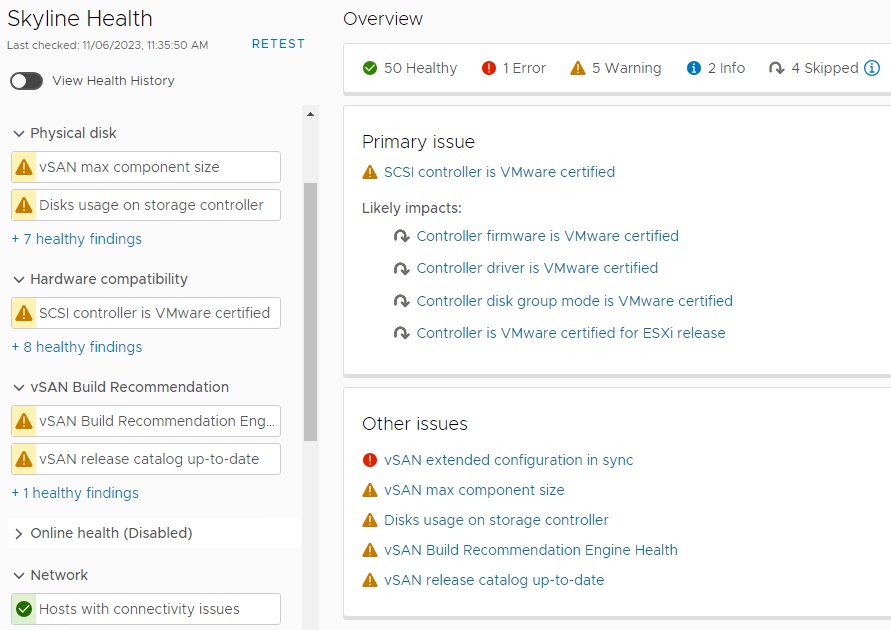The height and width of the screenshot is (630, 891).
Task: Click warning icon on vSAN release catalog card
Action: (x=24, y=459)
